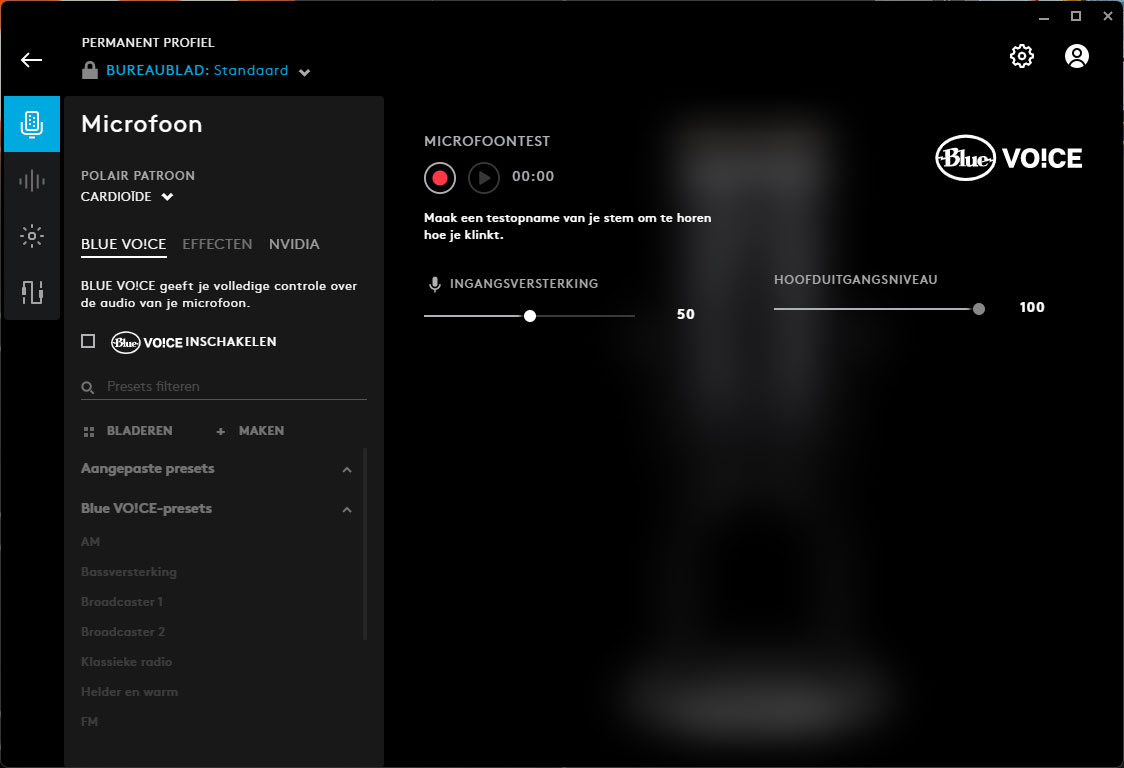Image resolution: width=1124 pixels, height=768 pixels.
Task: Open the user account profile icon
Action: [x=1077, y=56]
